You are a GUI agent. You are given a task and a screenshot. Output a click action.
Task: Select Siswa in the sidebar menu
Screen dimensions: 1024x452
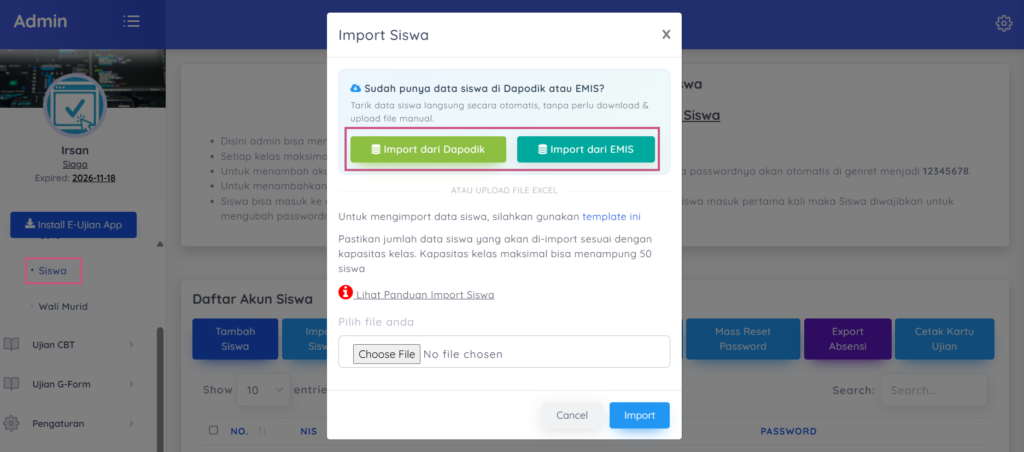(53, 270)
